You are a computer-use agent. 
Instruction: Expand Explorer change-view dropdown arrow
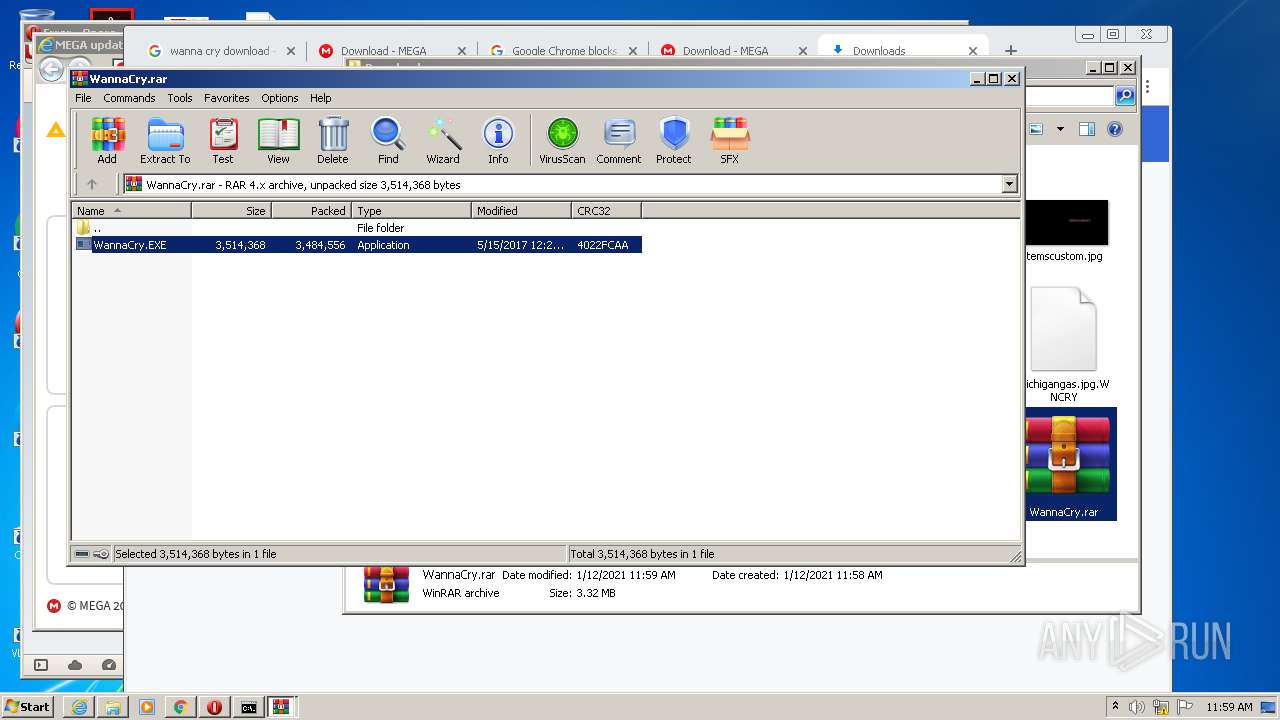(x=1060, y=129)
